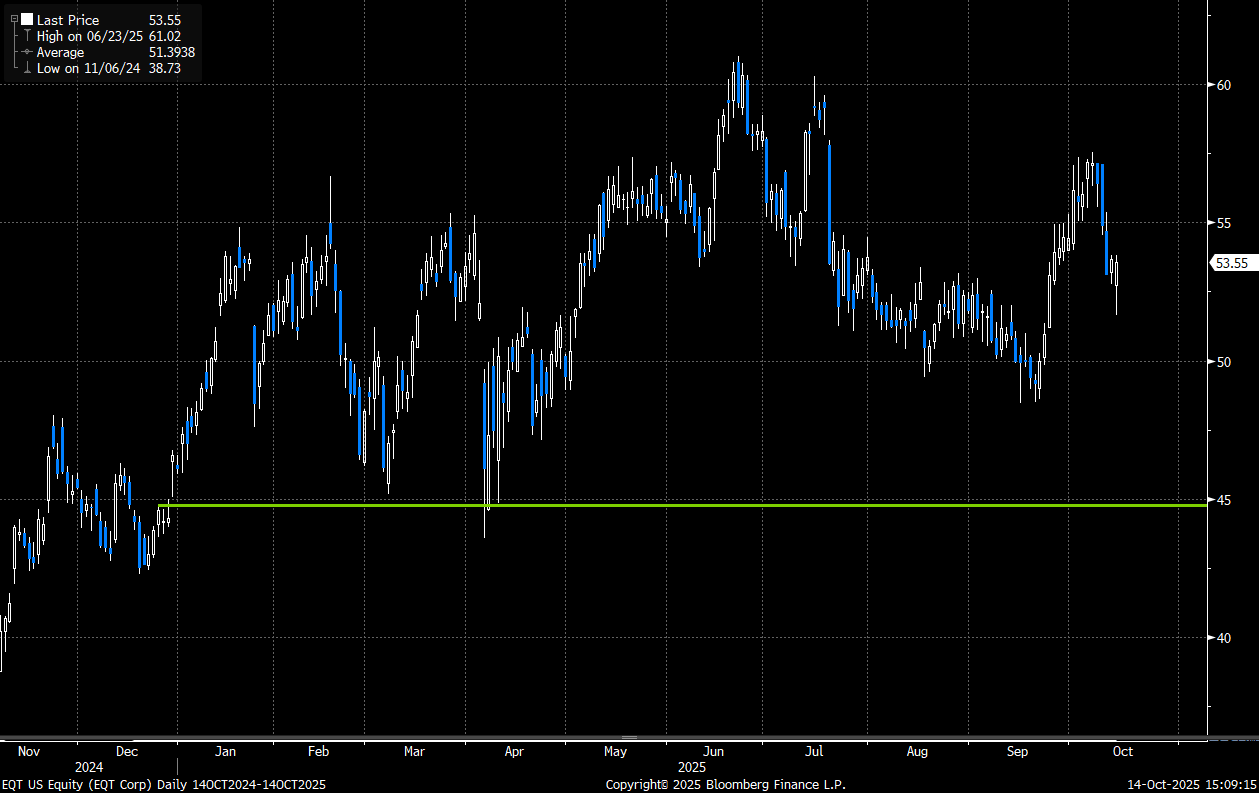Viewport: 1259px width, 793px height.
Task: Click the 60 price axis label
Action: 1224,85
